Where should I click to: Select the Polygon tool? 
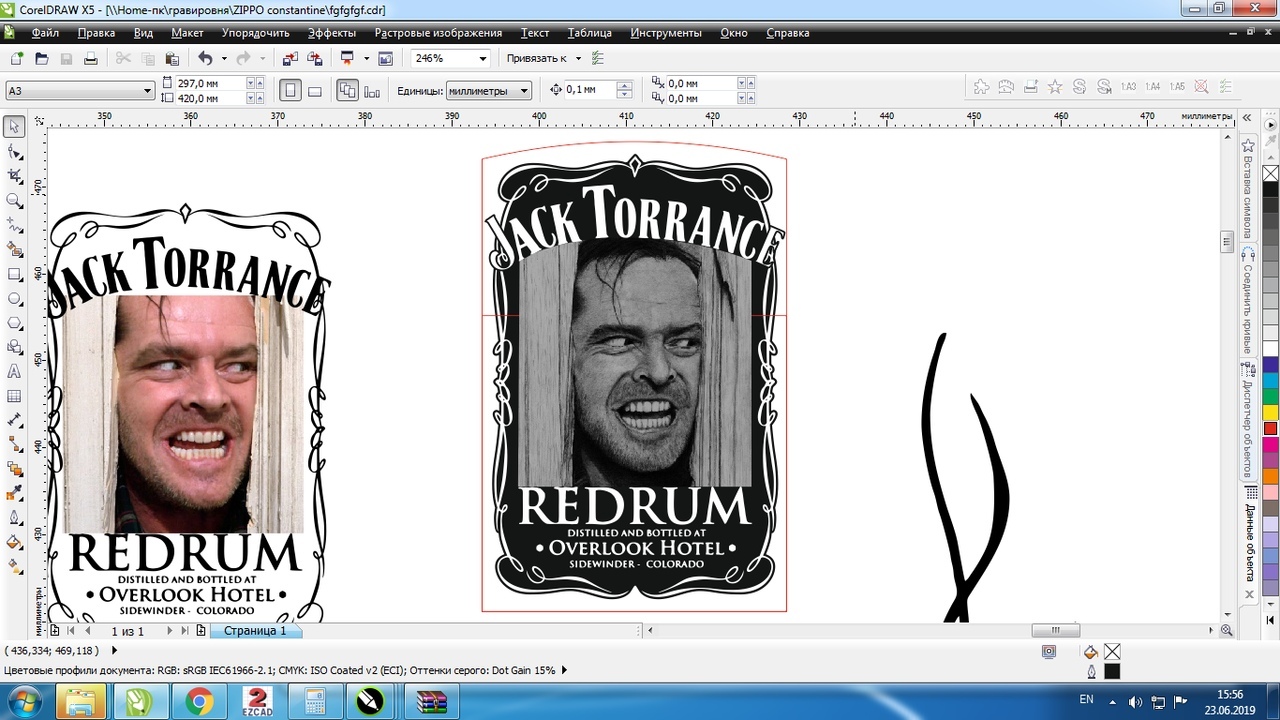[x=14, y=323]
